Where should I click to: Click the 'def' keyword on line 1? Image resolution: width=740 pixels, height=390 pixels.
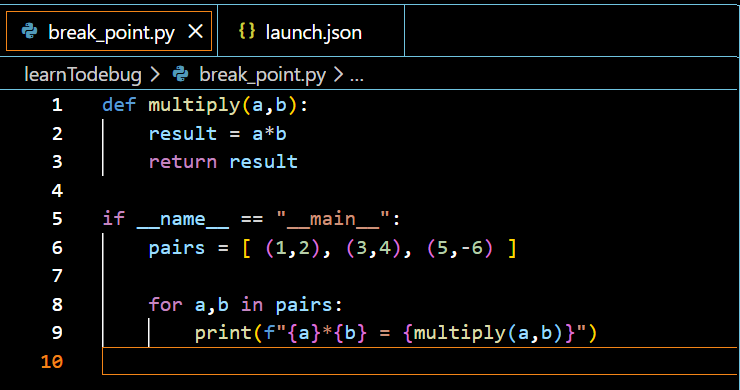[119, 105]
